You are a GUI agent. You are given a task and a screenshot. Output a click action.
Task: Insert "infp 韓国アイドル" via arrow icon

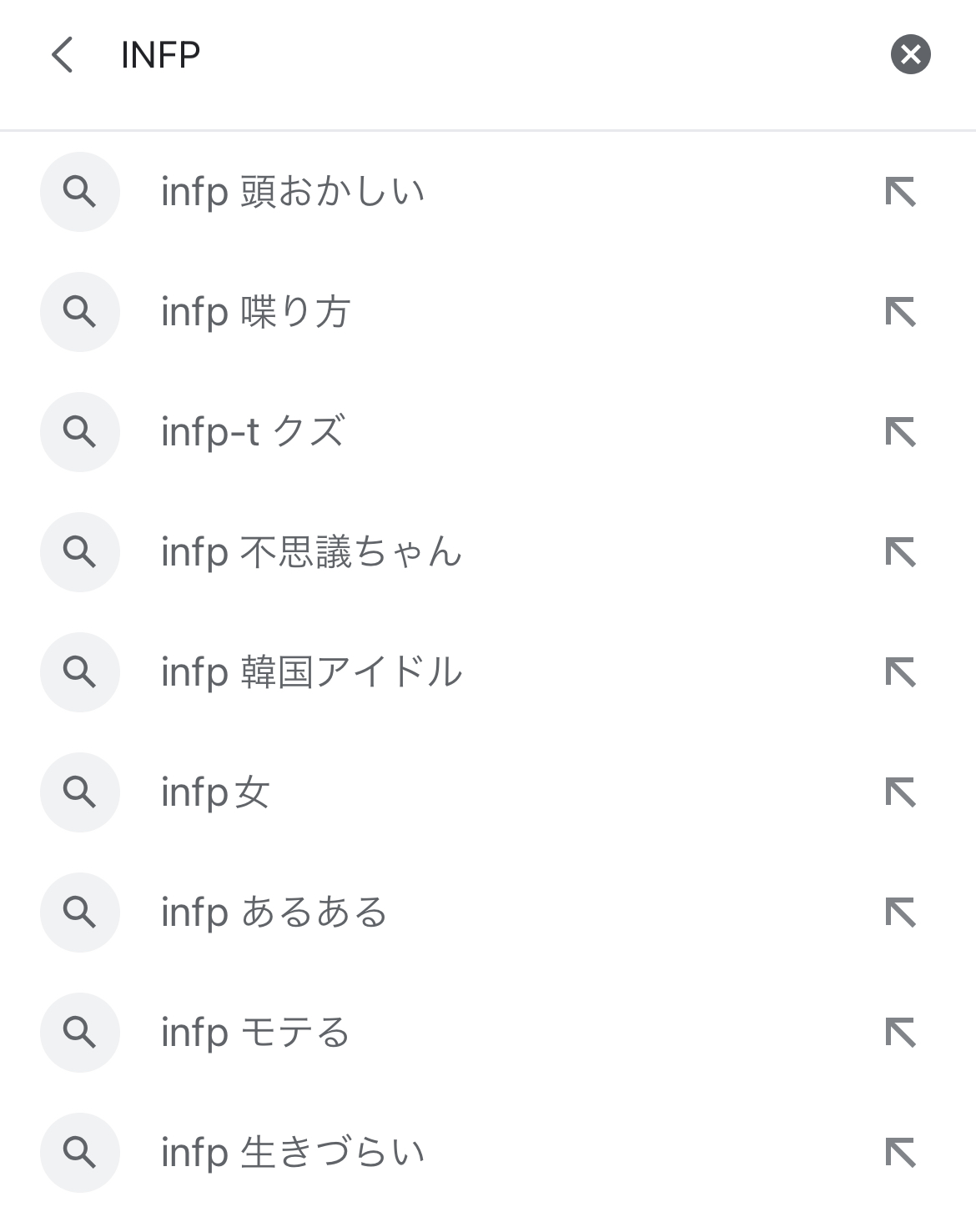900,672
